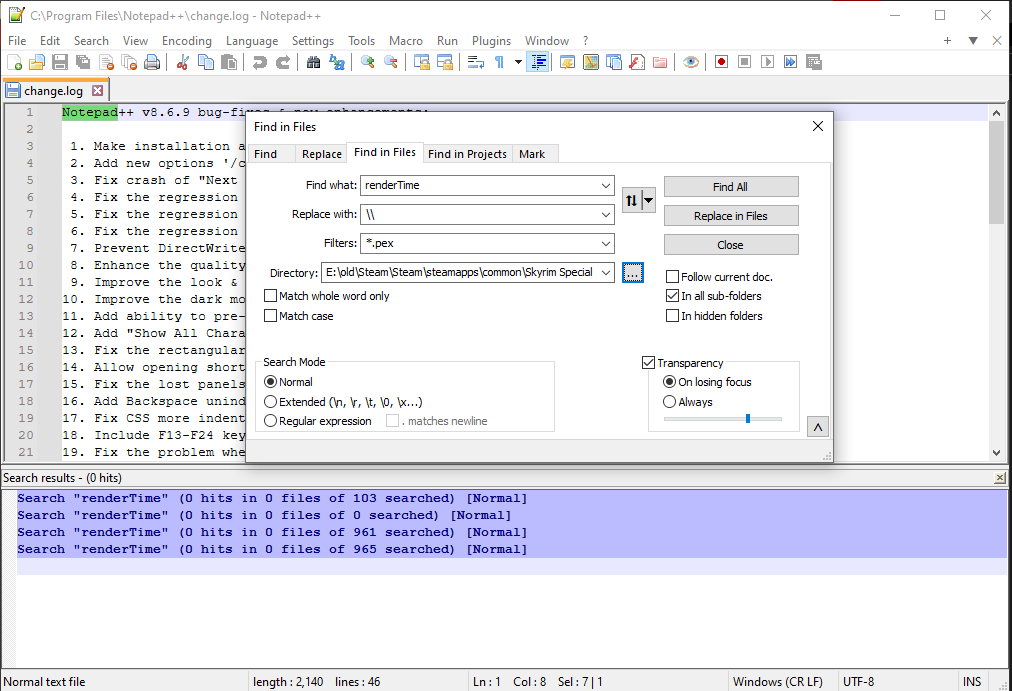
Task: Open the swap find/replace options arrow
Action: 649,201
